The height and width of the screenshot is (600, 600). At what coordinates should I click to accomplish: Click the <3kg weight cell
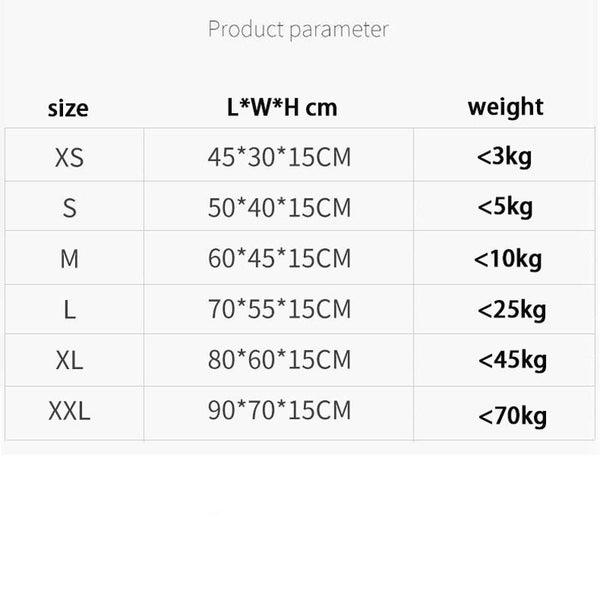505,156
